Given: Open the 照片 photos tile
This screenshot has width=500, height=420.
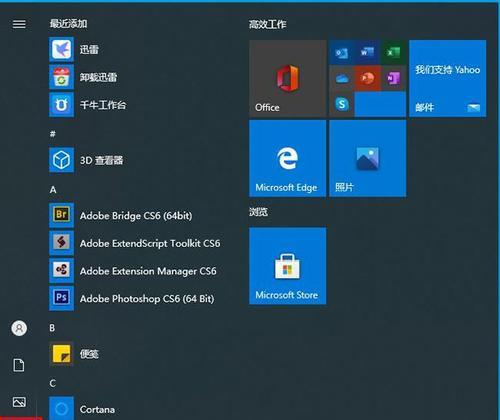Looking at the screenshot, I should (368, 158).
